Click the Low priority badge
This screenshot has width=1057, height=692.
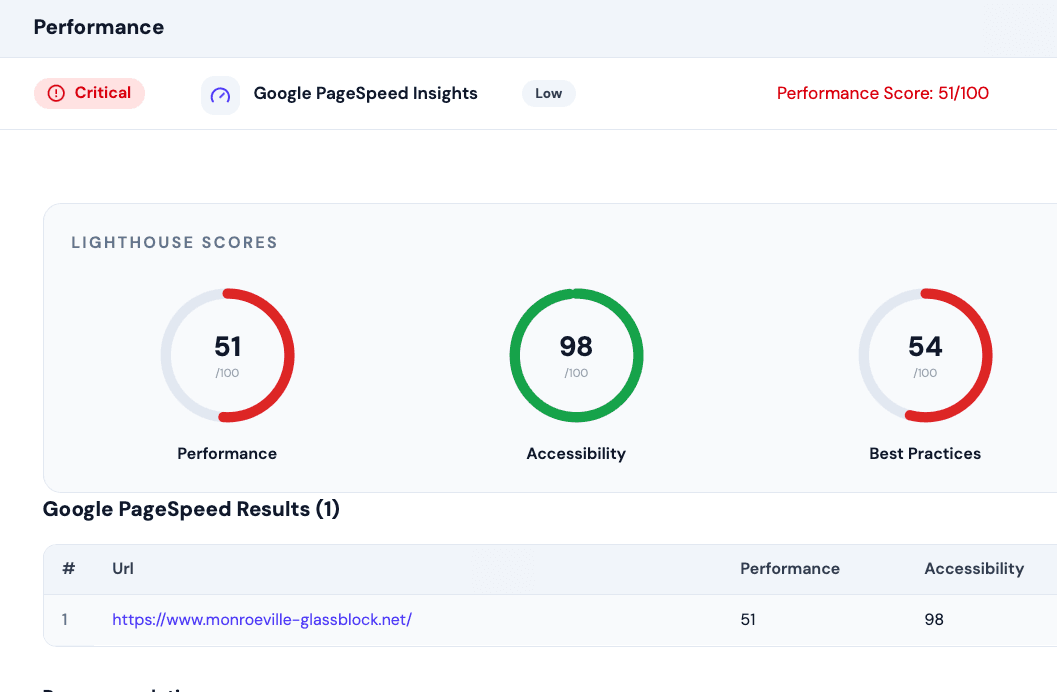coord(549,94)
